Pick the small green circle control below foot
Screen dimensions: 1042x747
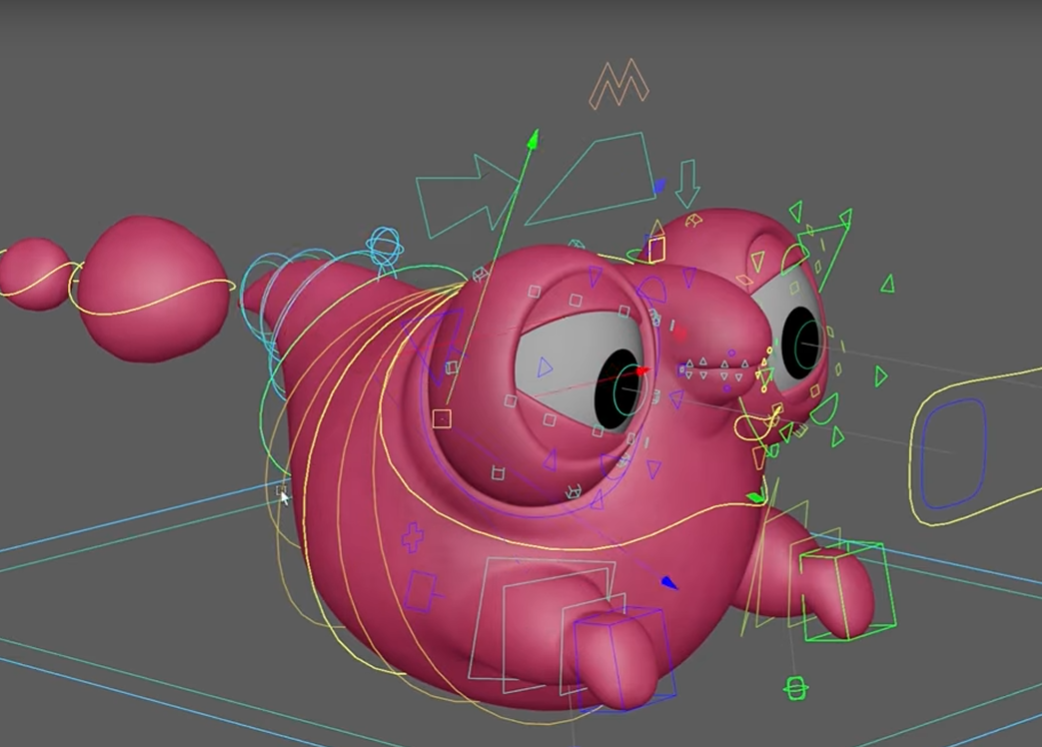click(796, 688)
